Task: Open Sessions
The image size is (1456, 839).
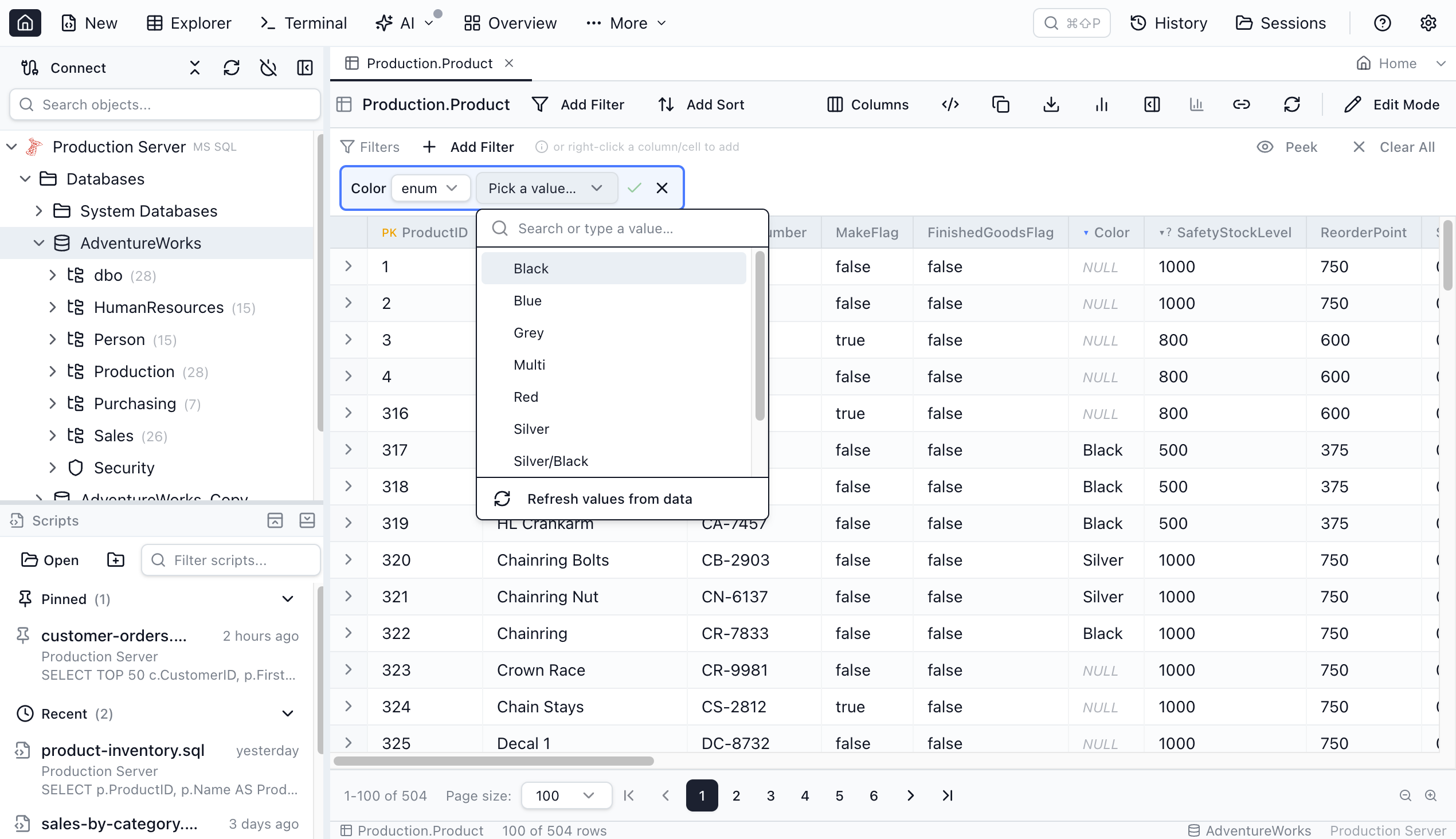Action: 1281,23
